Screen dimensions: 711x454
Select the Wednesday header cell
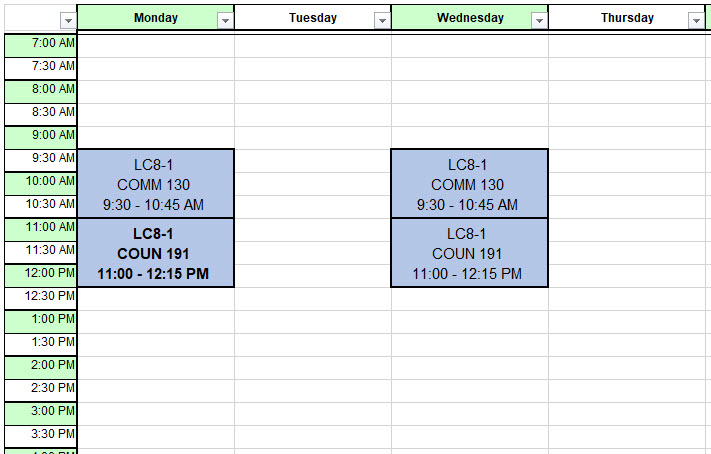click(x=470, y=18)
